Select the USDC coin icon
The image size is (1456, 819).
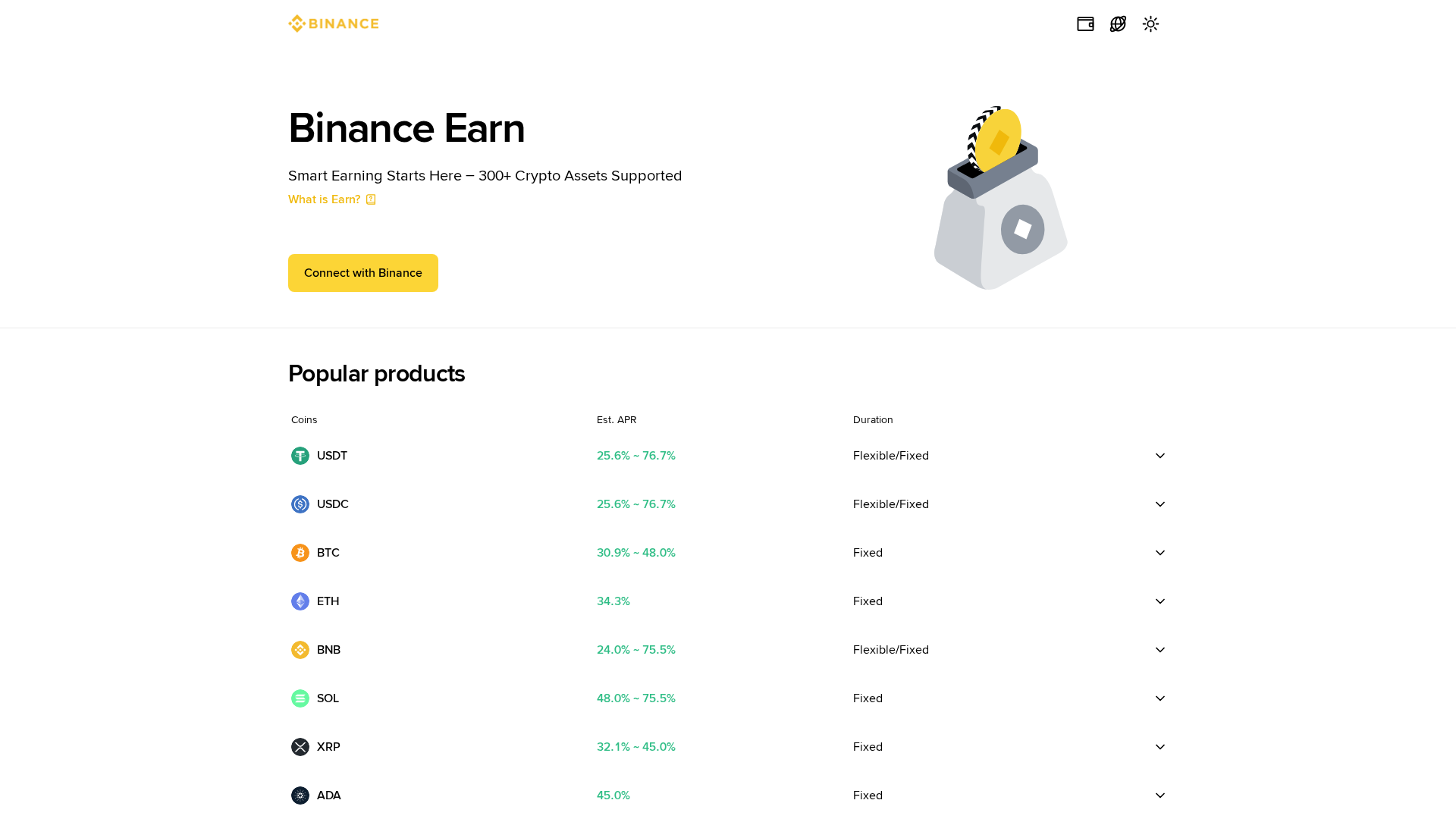pyautogui.click(x=300, y=504)
